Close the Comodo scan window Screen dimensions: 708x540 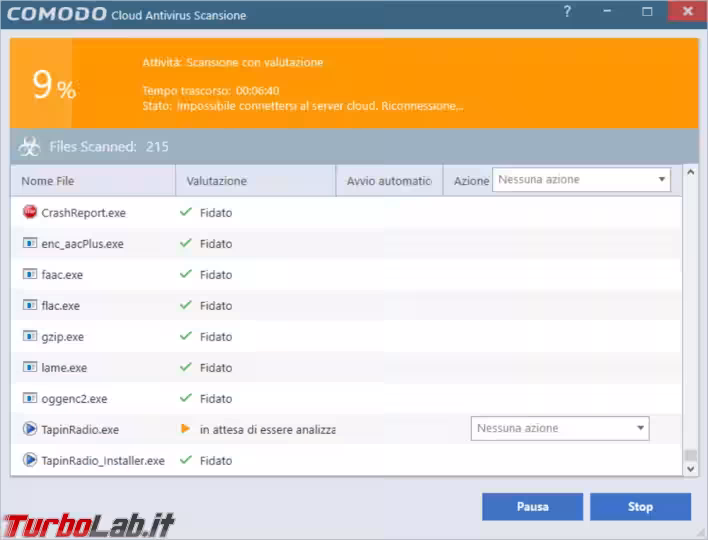pyautogui.click(x=687, y=11)
